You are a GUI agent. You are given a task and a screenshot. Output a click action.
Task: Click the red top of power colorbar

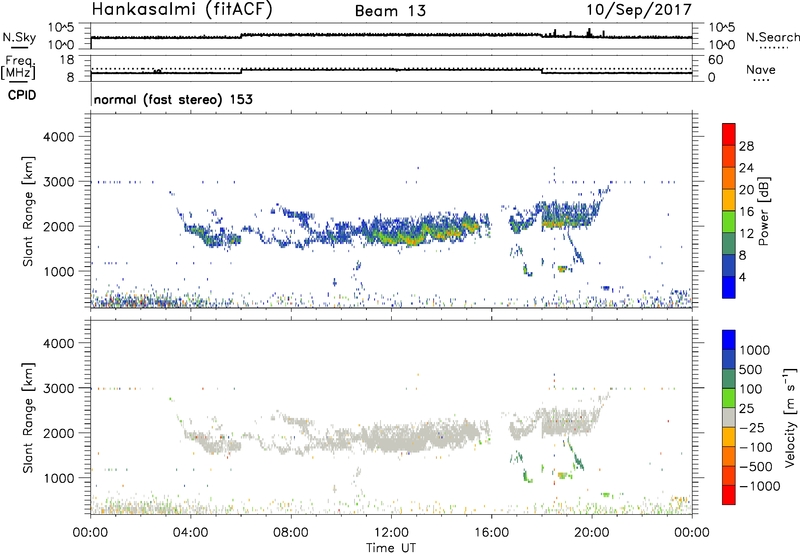click(x=729, y=134)
